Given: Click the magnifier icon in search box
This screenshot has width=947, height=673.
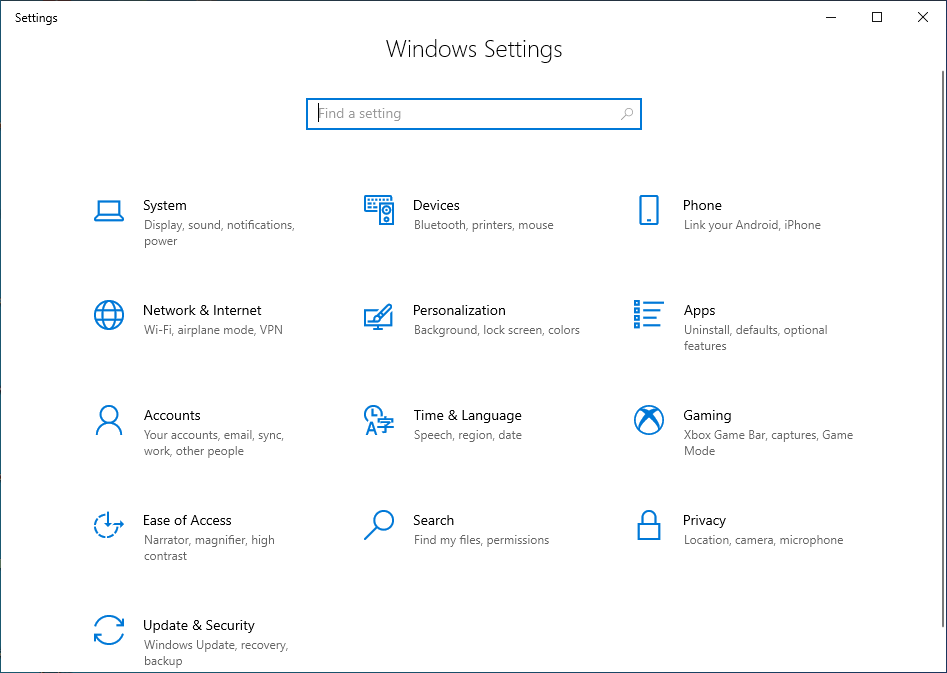Looking at the screenshot, I should 627,114.
